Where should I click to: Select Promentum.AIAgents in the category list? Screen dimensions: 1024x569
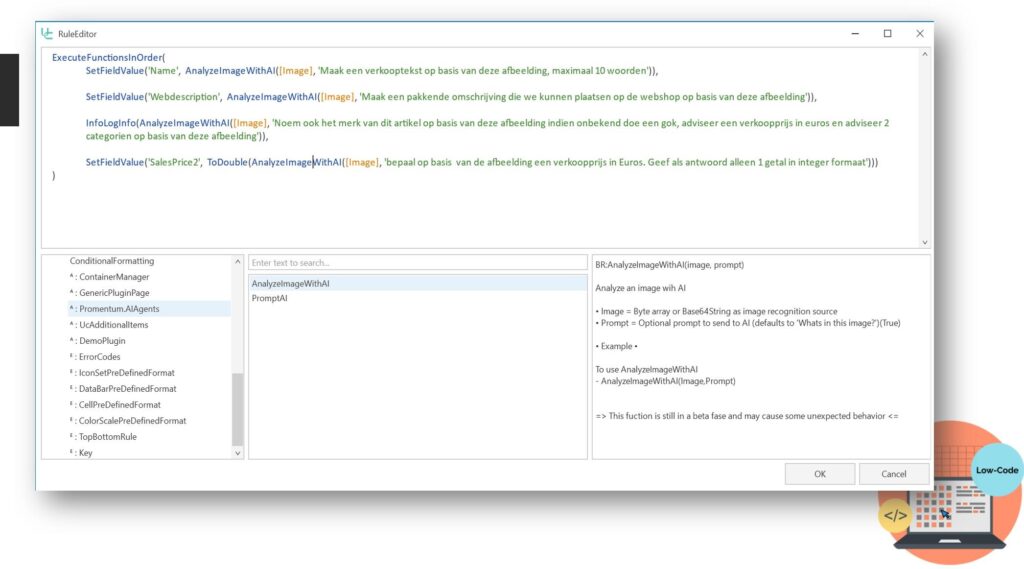[119, 309]
